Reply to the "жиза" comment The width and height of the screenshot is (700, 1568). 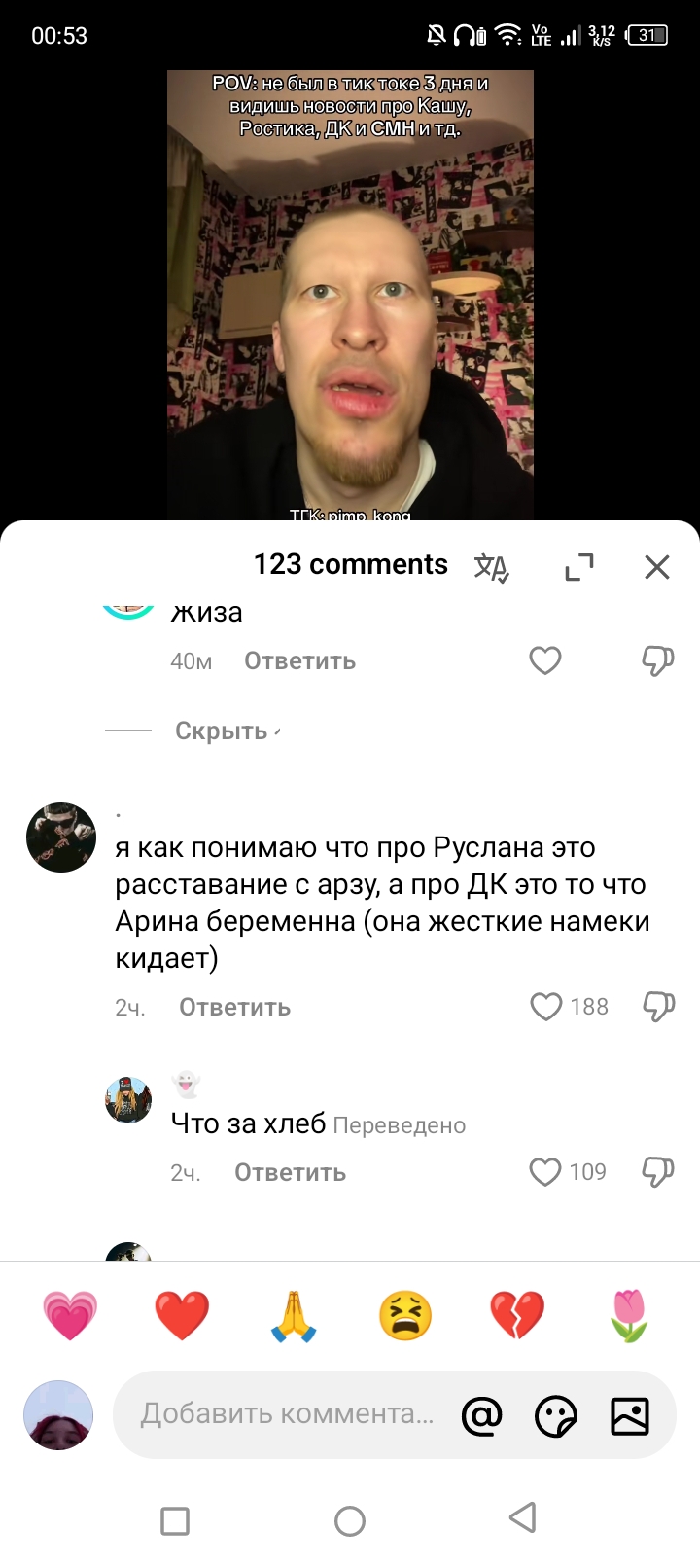pos(299,661)
